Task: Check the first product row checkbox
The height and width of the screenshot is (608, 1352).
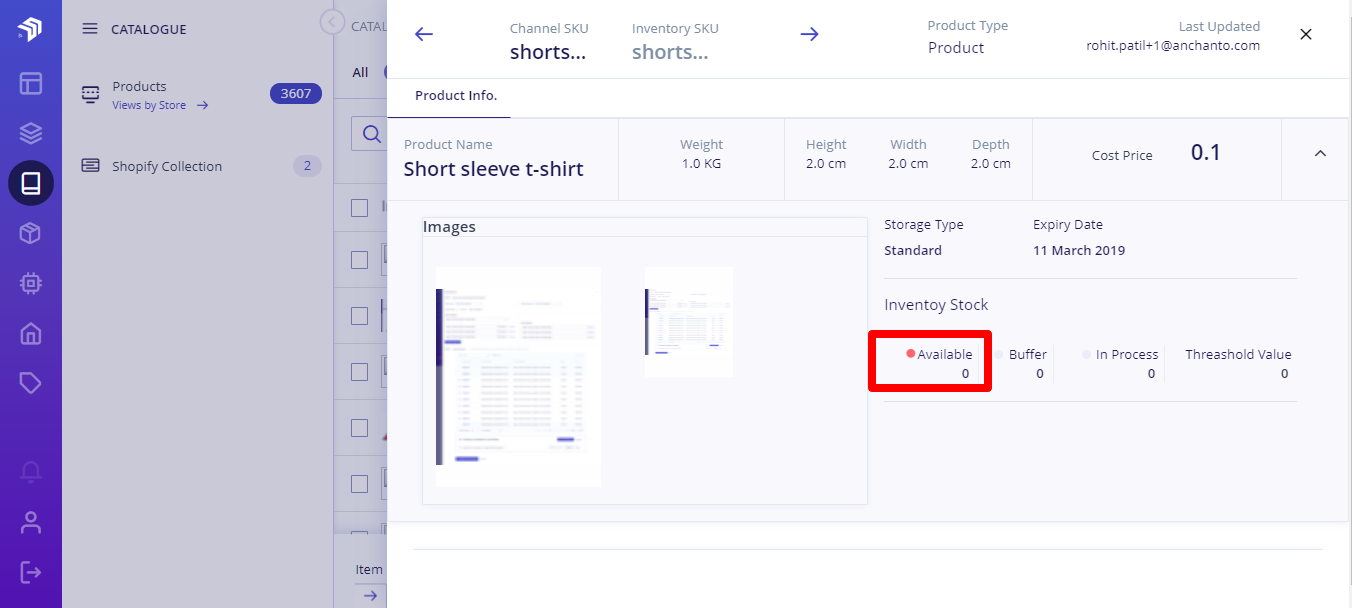Action: pyautogui.click(x=360, y=260)
